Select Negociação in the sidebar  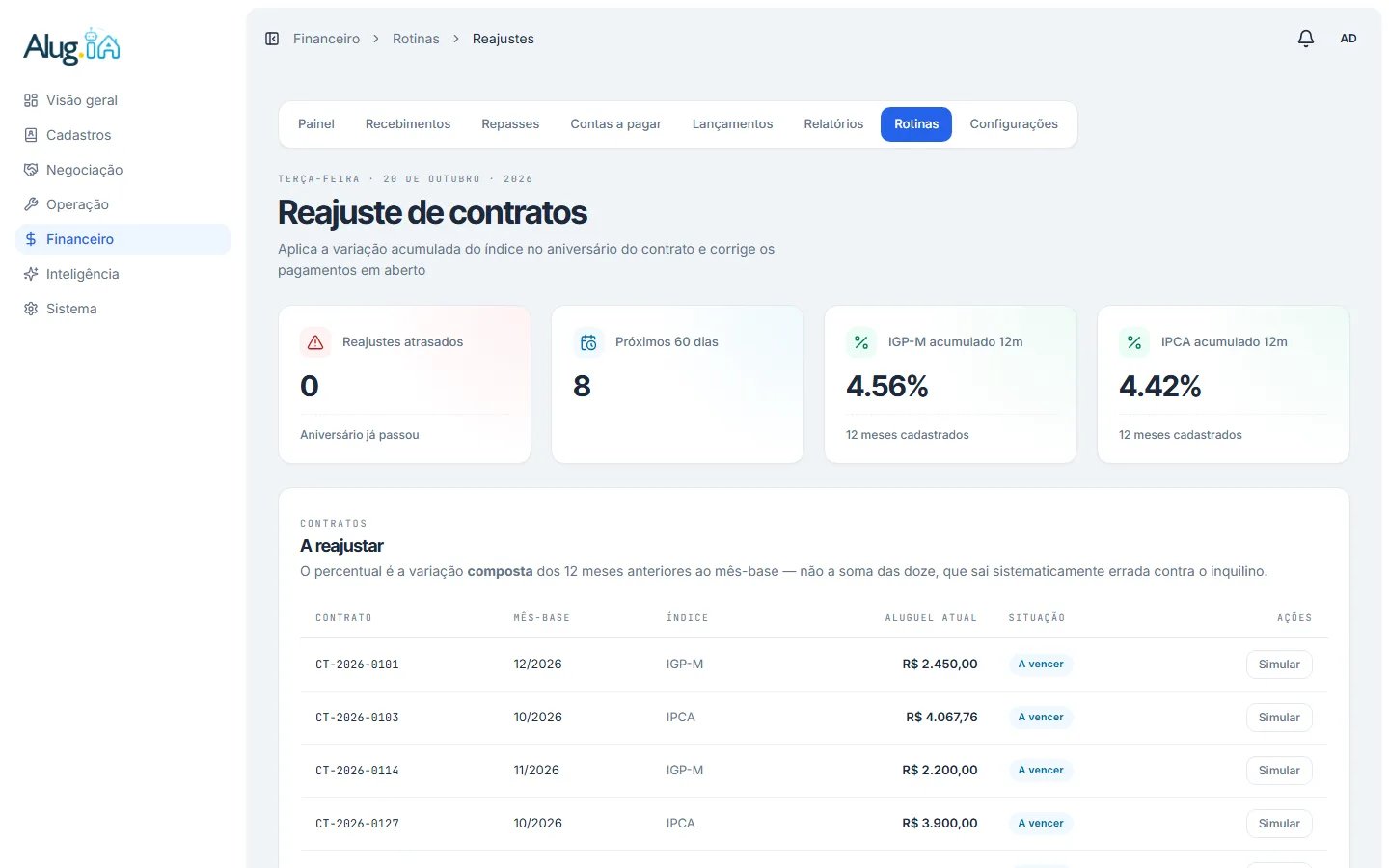point(123,170)
